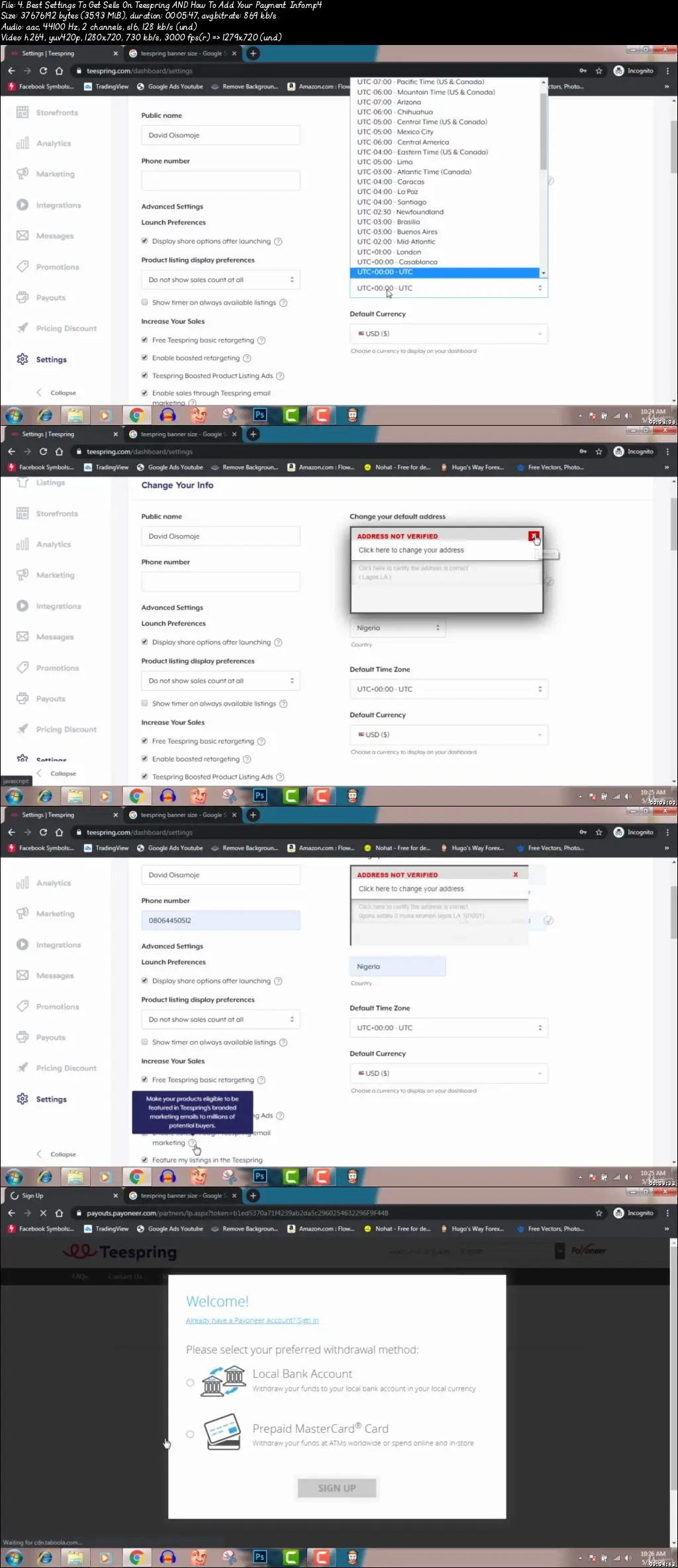Launch Photoshop from taskbar below the Payoneer window
This screenshot has height=1568, width=678.
(260, 1557)
